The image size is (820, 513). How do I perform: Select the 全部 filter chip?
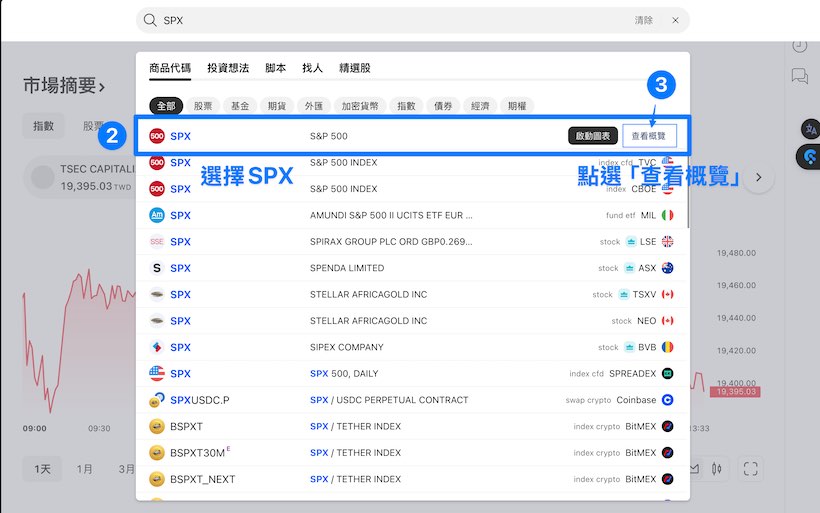[166, 106]
